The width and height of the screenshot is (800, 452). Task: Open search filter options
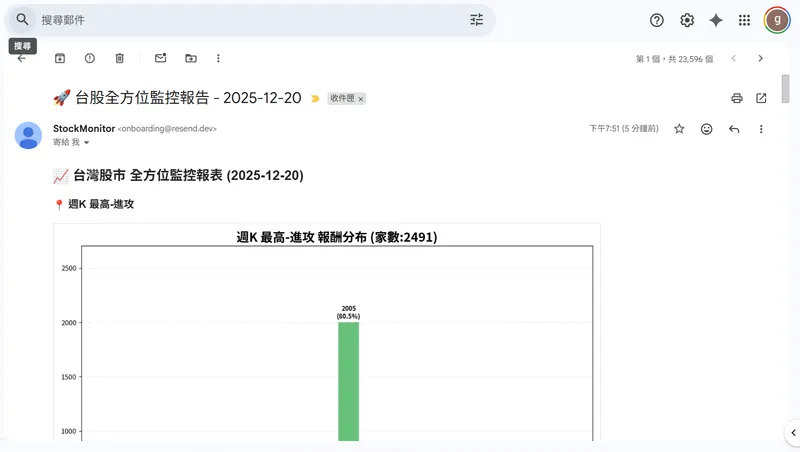pyautogui.click(x=477, y=20)
